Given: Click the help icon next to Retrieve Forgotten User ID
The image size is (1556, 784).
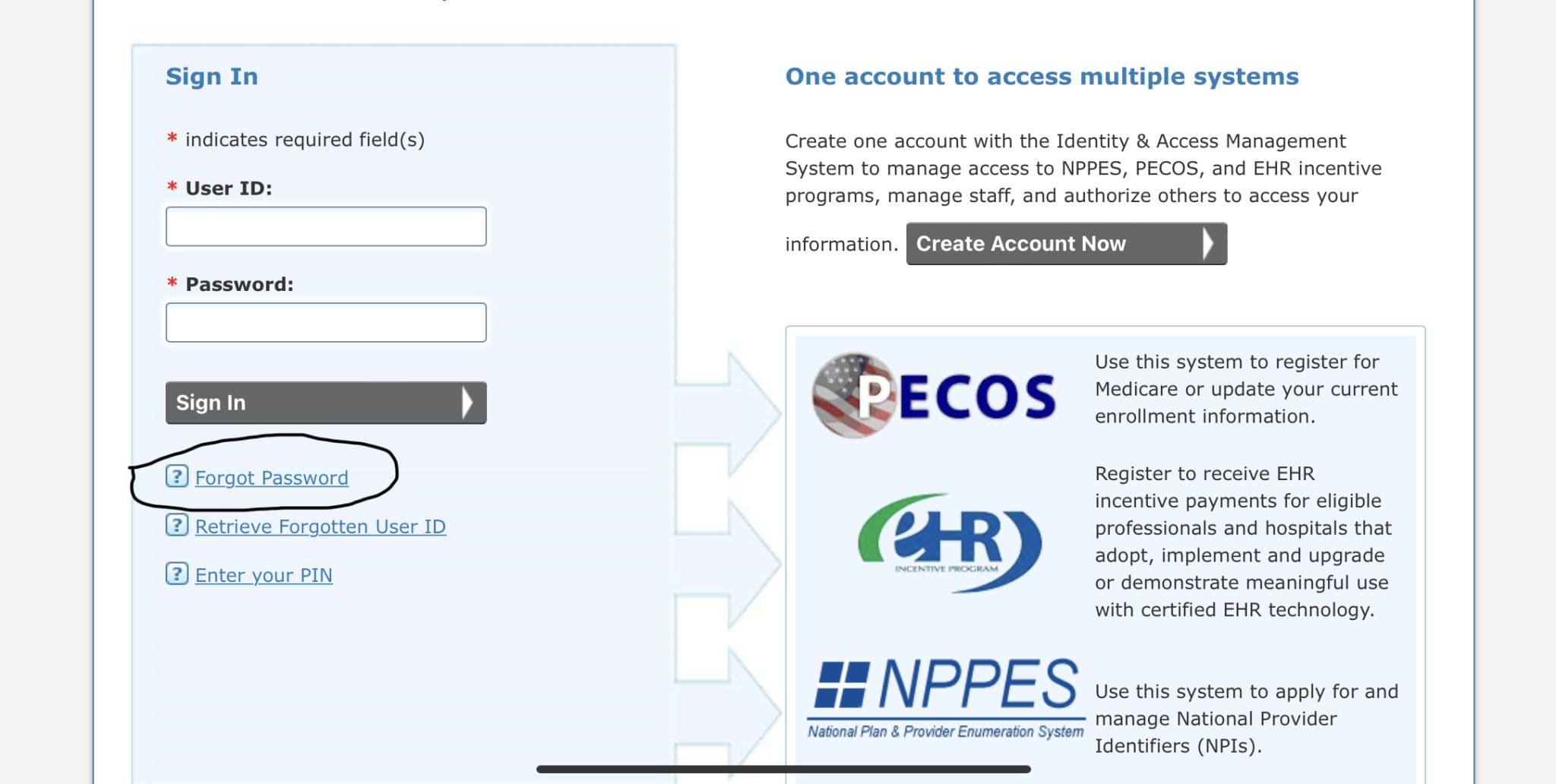Looking at the screenshot, I should (x=176, y=525).
